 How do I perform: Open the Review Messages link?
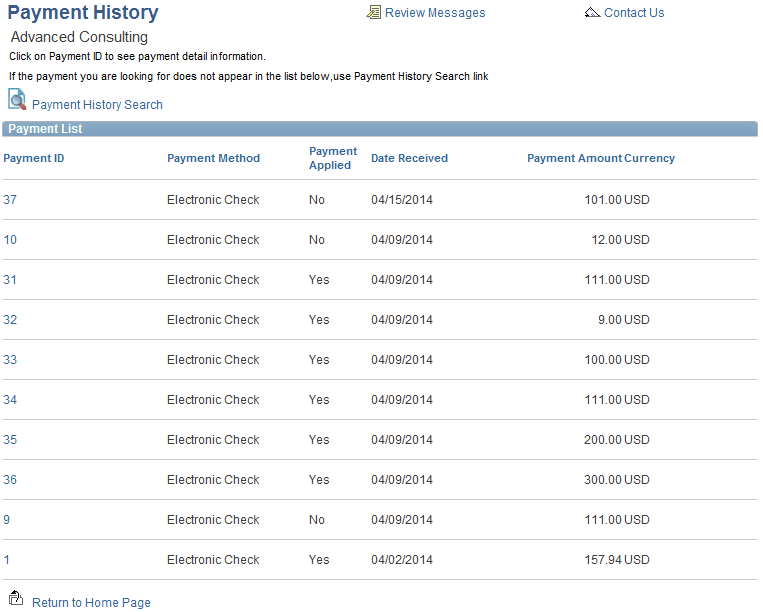[x=435, y=13]
